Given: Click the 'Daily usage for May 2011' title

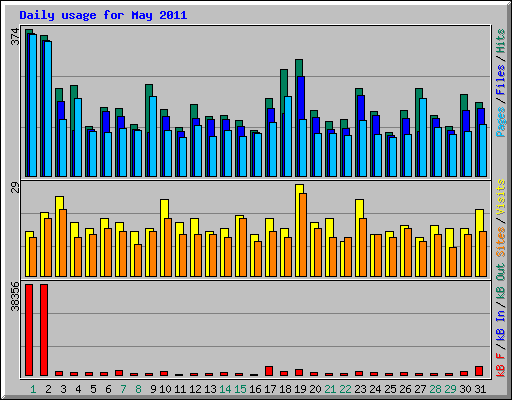Looking at the screenshot, I should click(103, 15).
